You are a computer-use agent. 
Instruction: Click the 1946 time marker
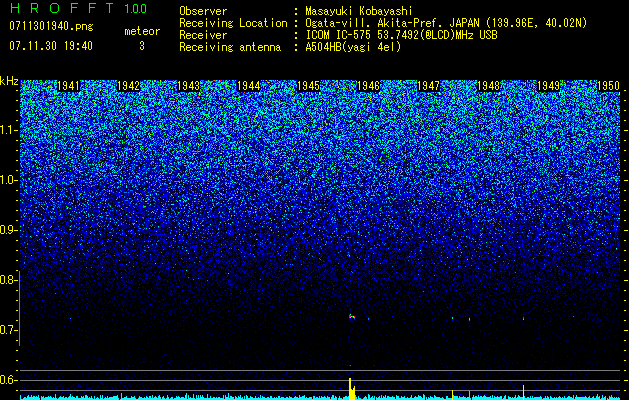368,86
